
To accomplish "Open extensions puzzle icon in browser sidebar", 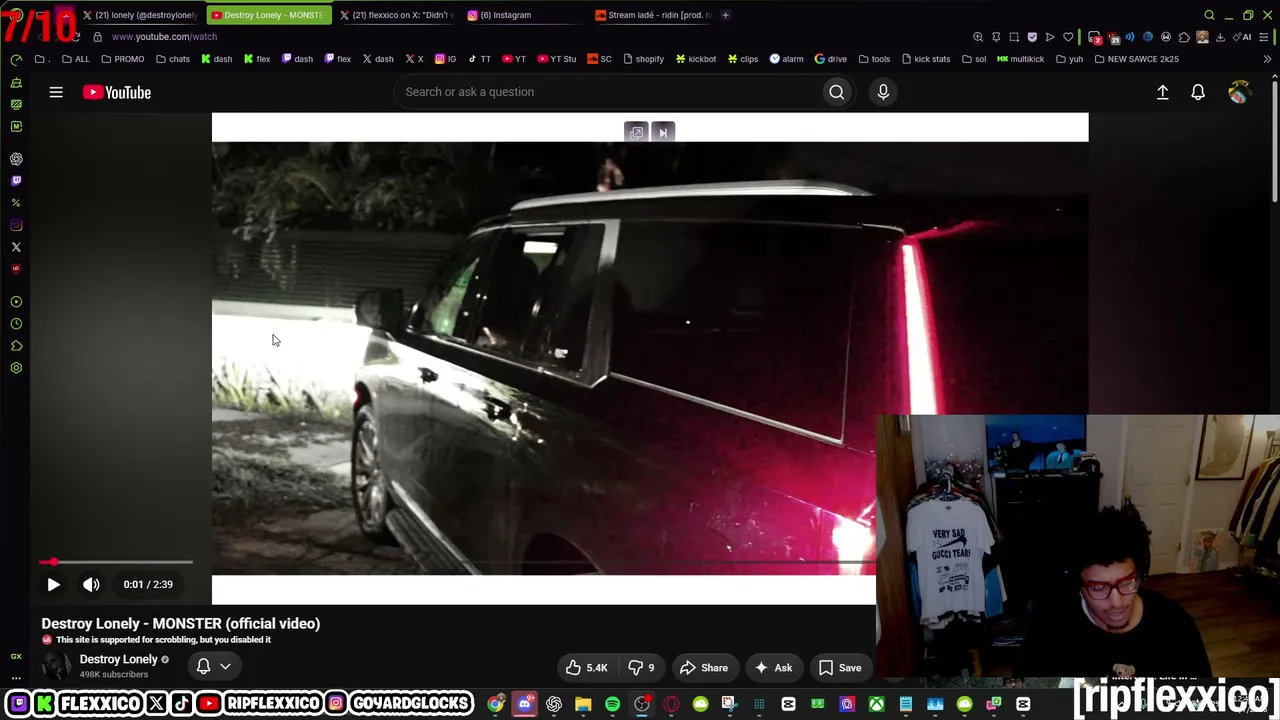I will coord(16,346).
